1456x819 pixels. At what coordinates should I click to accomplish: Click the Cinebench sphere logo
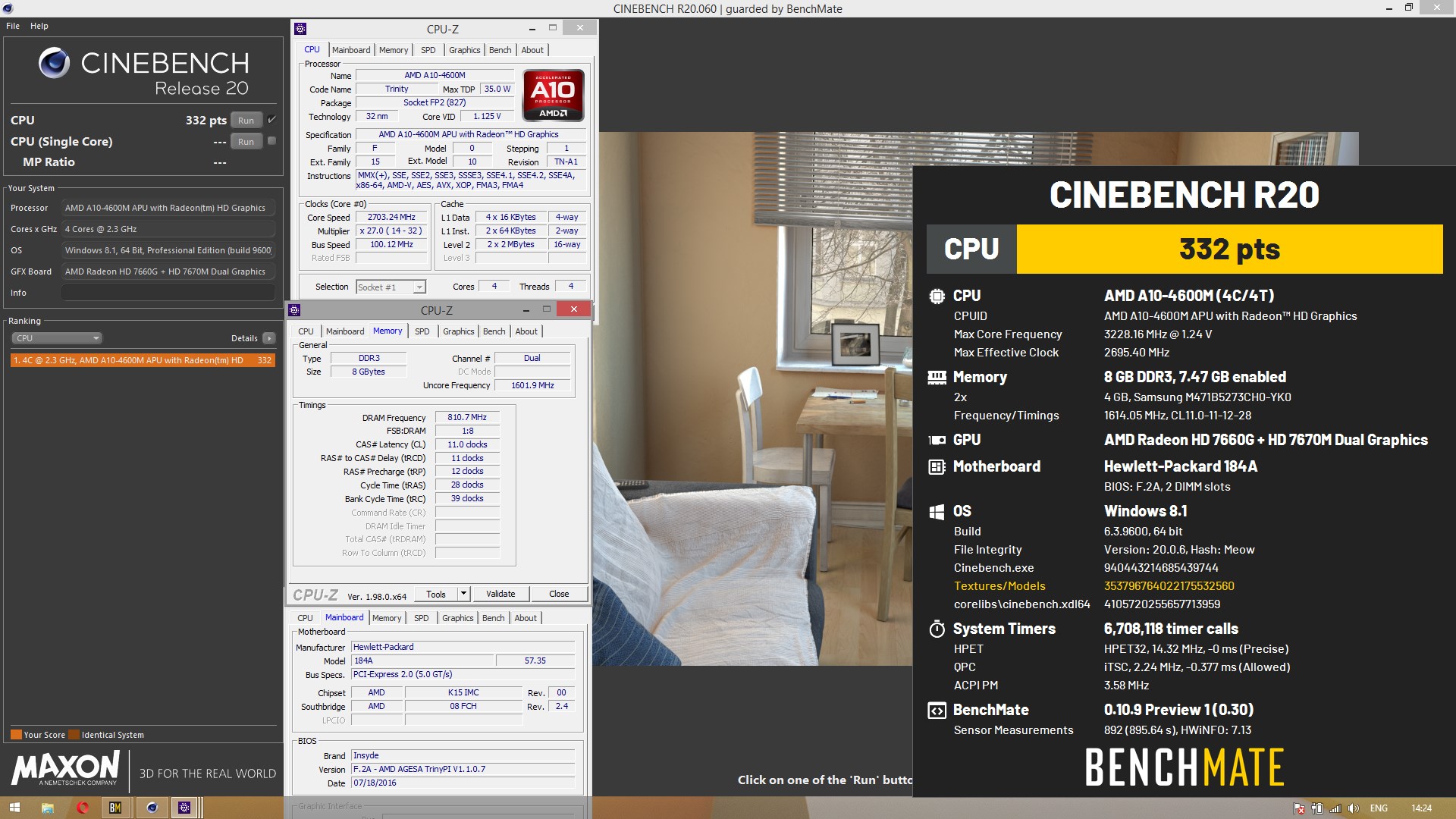[54, 63]
